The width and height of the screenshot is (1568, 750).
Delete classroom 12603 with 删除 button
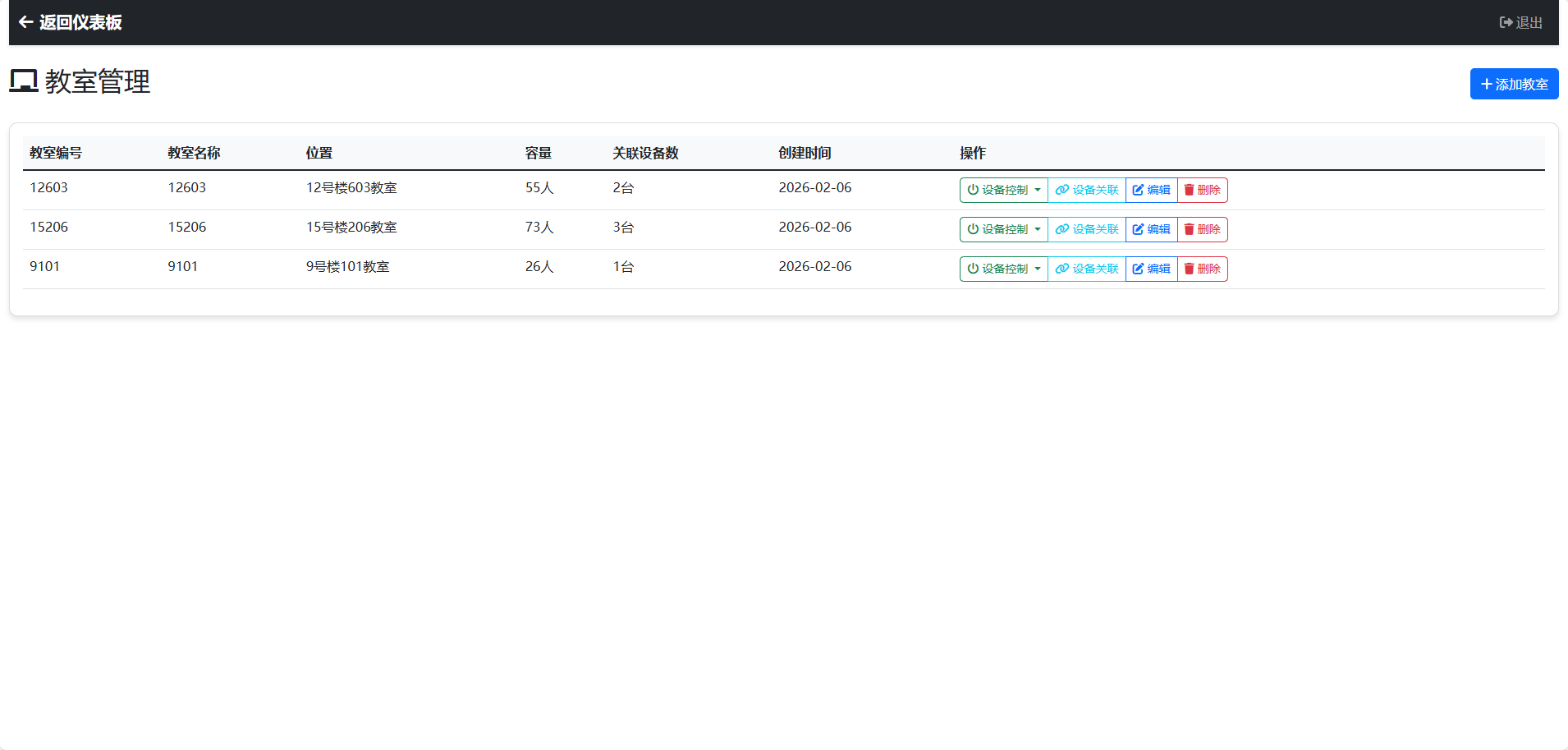pyautogui.click(x=1203, y=190)
